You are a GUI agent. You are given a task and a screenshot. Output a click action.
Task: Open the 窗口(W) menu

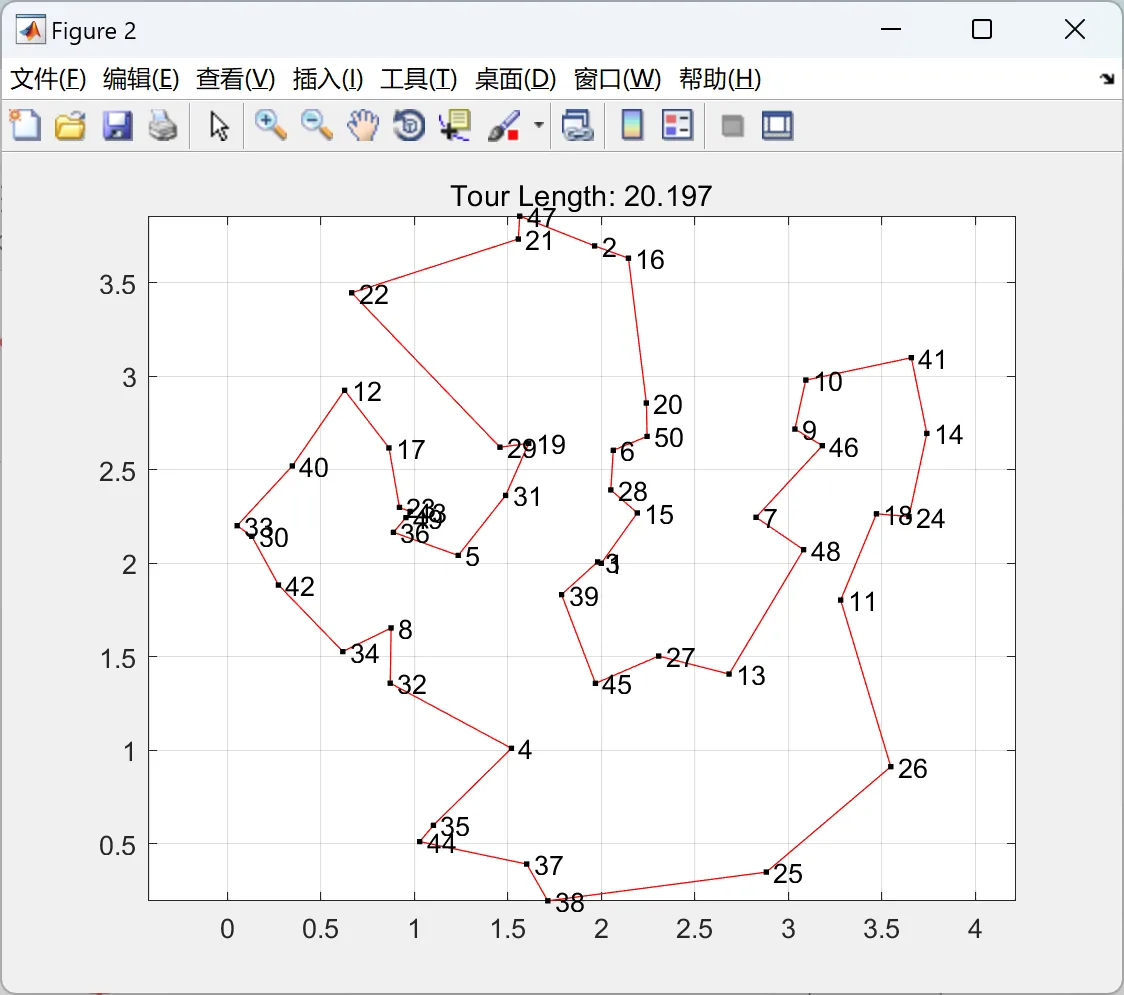tap(617, 79)
